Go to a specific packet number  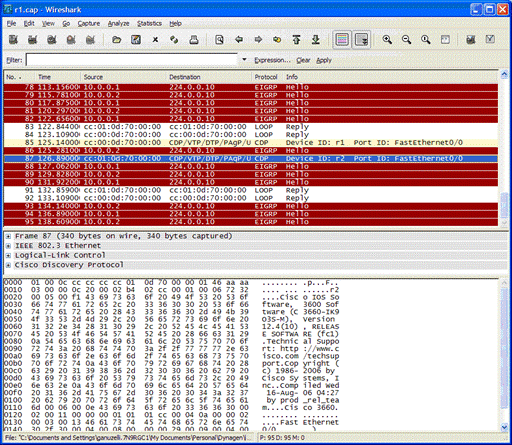277,40
